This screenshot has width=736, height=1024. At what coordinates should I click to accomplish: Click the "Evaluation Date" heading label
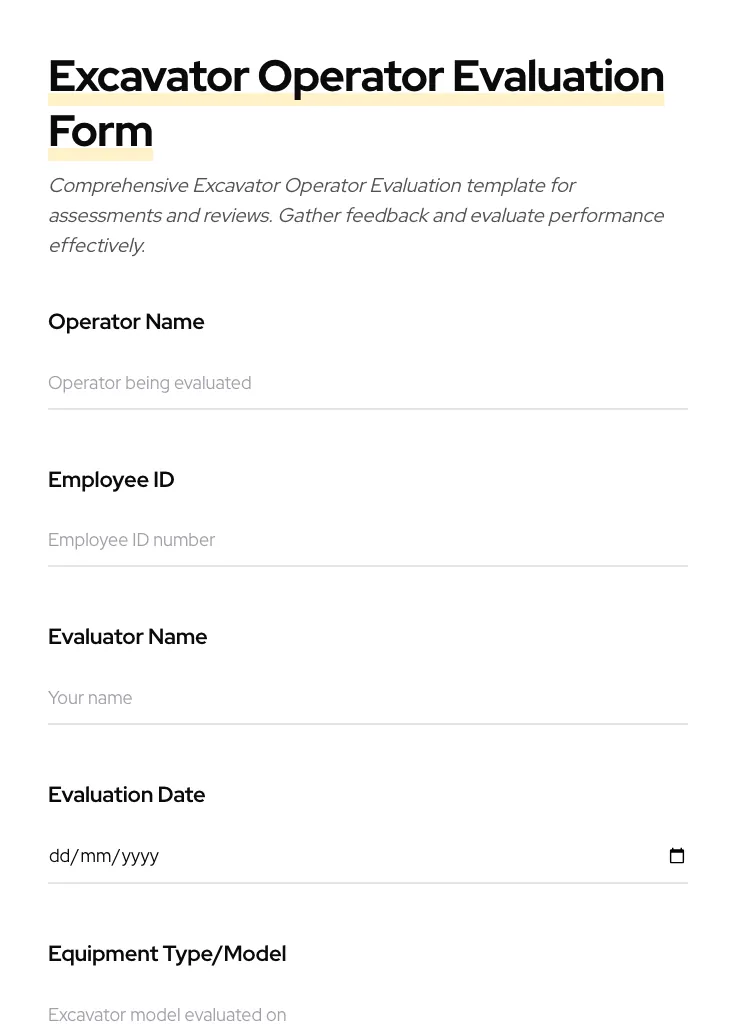(126, 795)
